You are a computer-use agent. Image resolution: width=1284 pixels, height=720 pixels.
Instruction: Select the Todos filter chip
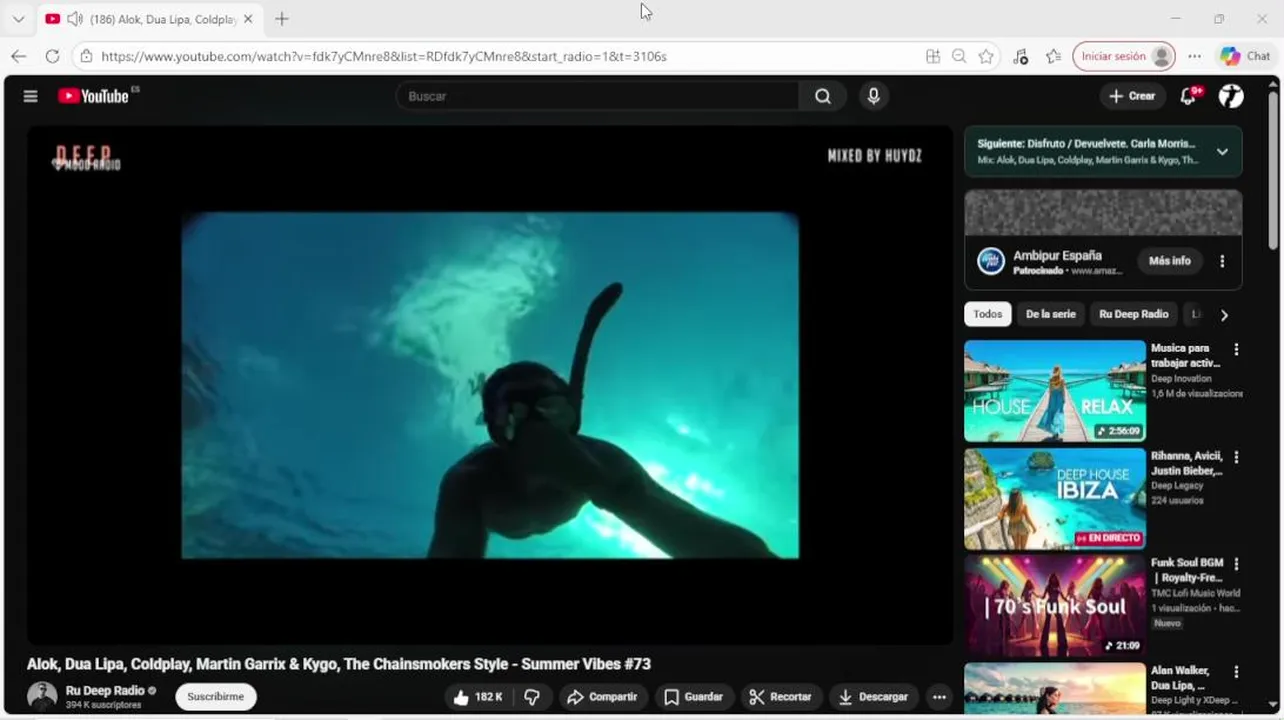[988, 314]
